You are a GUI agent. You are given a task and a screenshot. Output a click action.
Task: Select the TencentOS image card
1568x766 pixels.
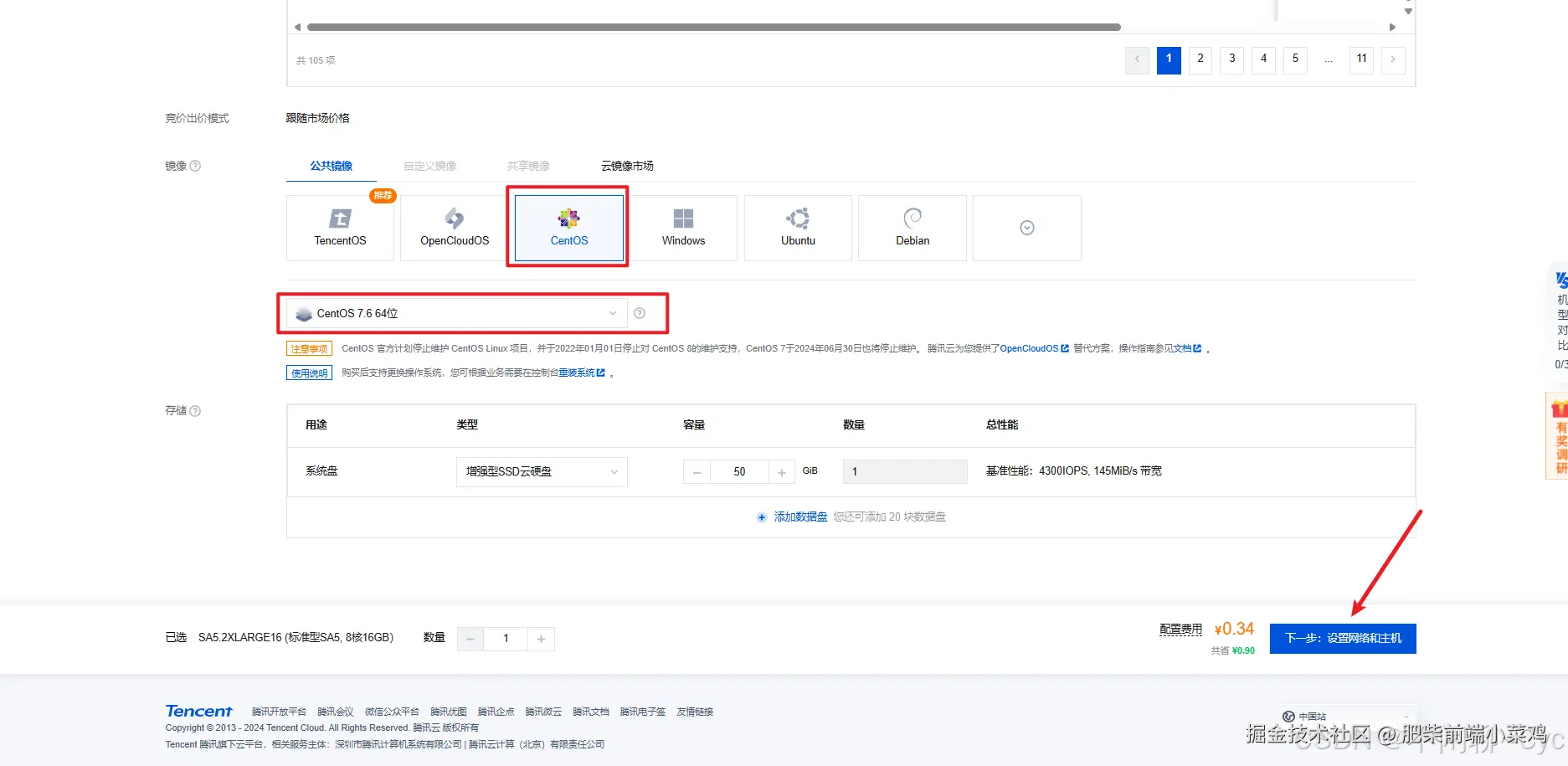coord(340,228)
